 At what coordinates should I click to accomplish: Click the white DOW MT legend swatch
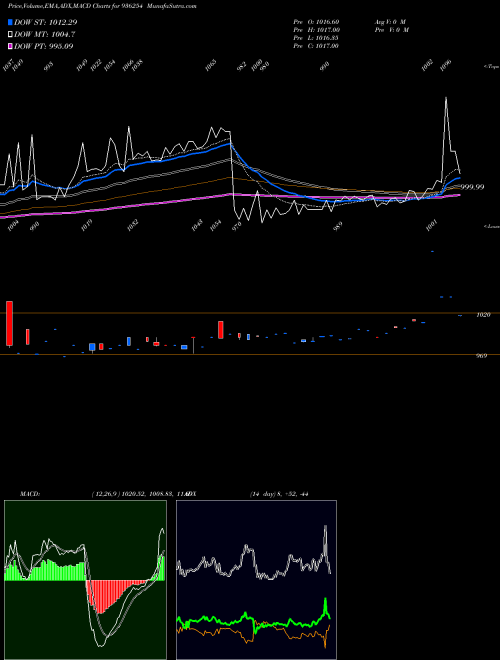[x=11, y=34]
